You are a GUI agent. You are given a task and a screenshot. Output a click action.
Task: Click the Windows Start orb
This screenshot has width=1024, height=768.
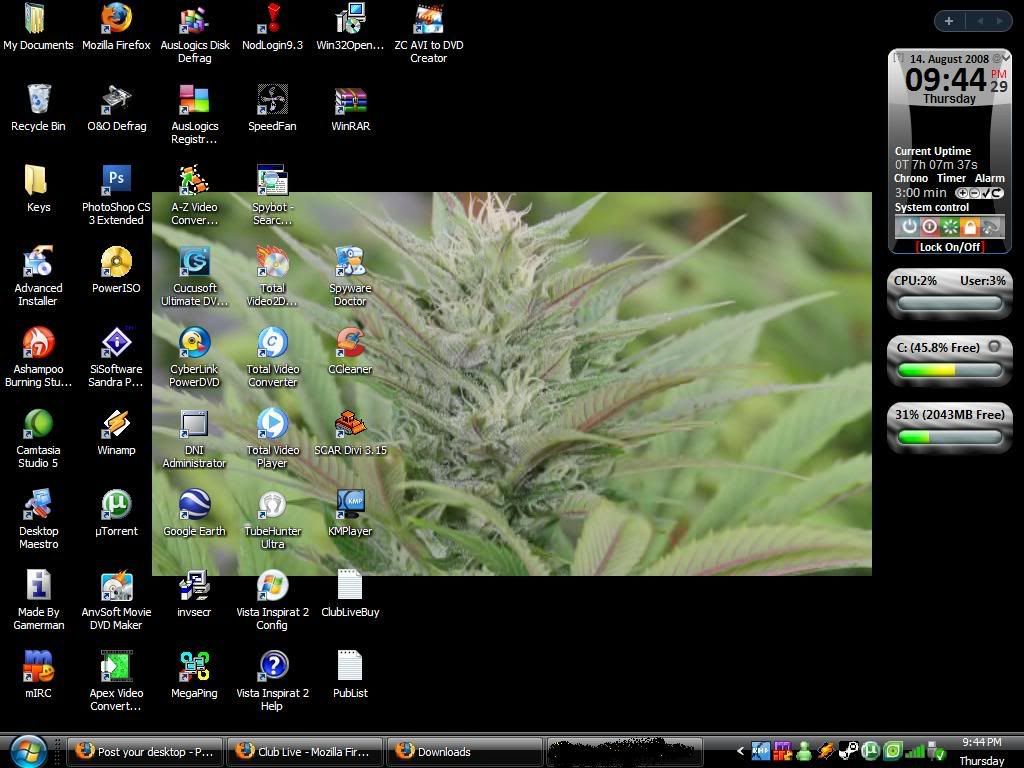tap(28, 750)
